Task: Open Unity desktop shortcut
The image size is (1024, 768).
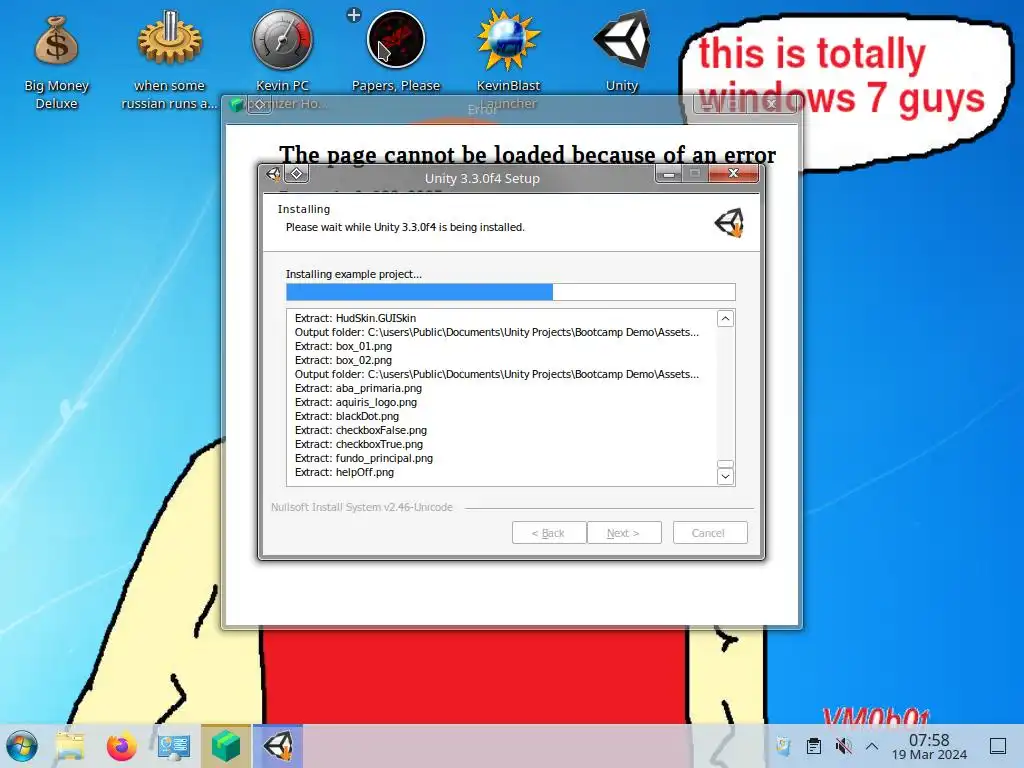Action: (x=622, y=51)
